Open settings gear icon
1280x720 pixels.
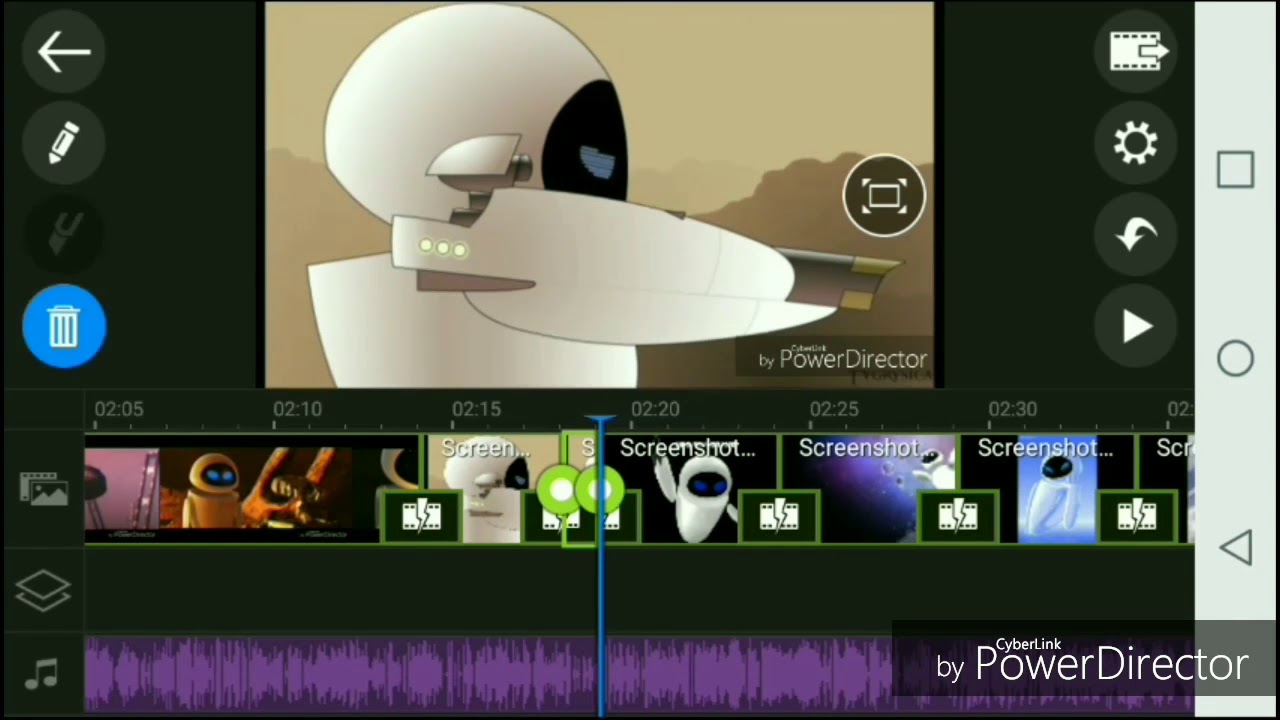coord(1136,144)
